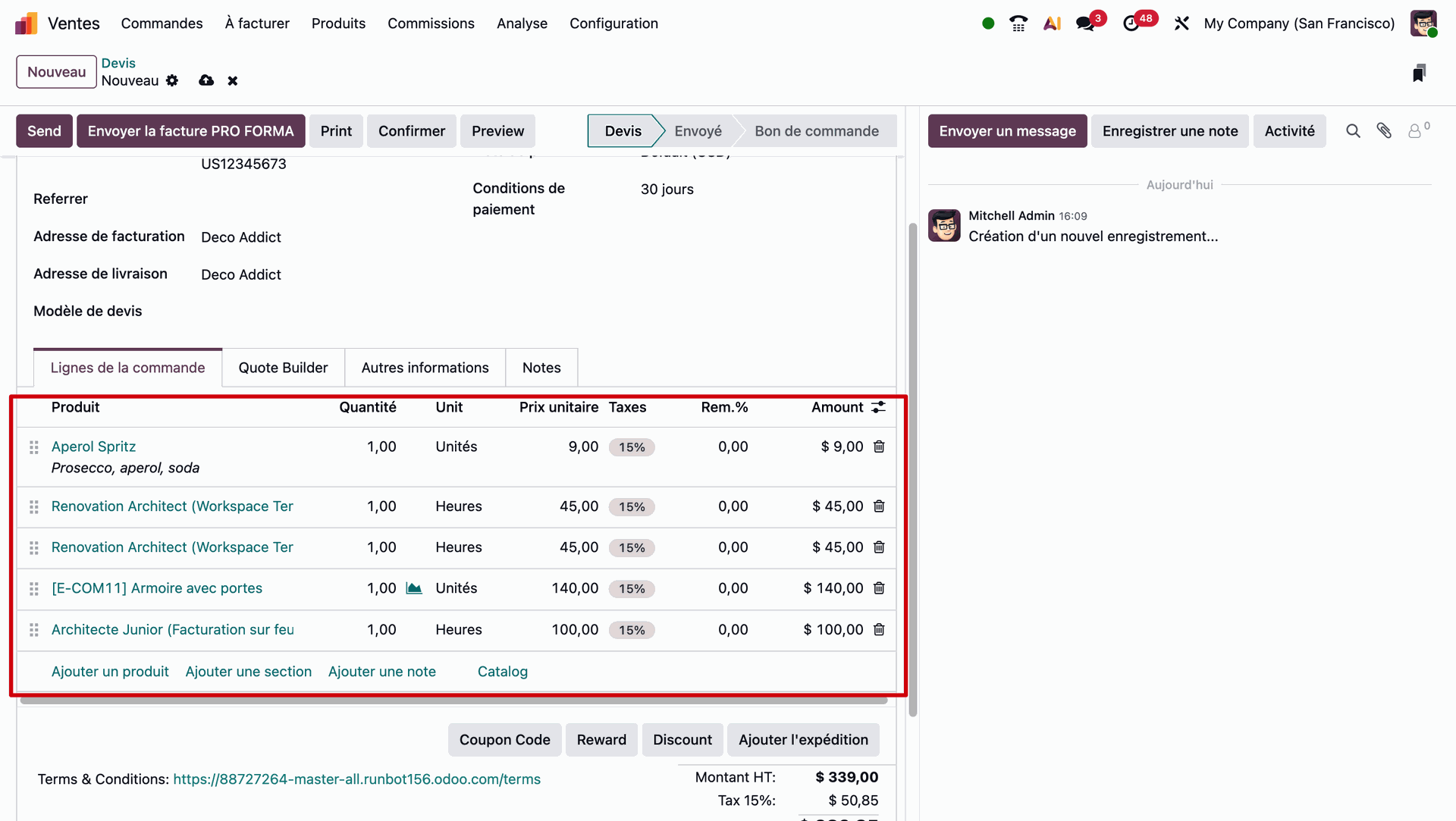This screenshot has width=1456, height=821.
Task: Save record with cloud upload icon
Action: coord(206,80)
